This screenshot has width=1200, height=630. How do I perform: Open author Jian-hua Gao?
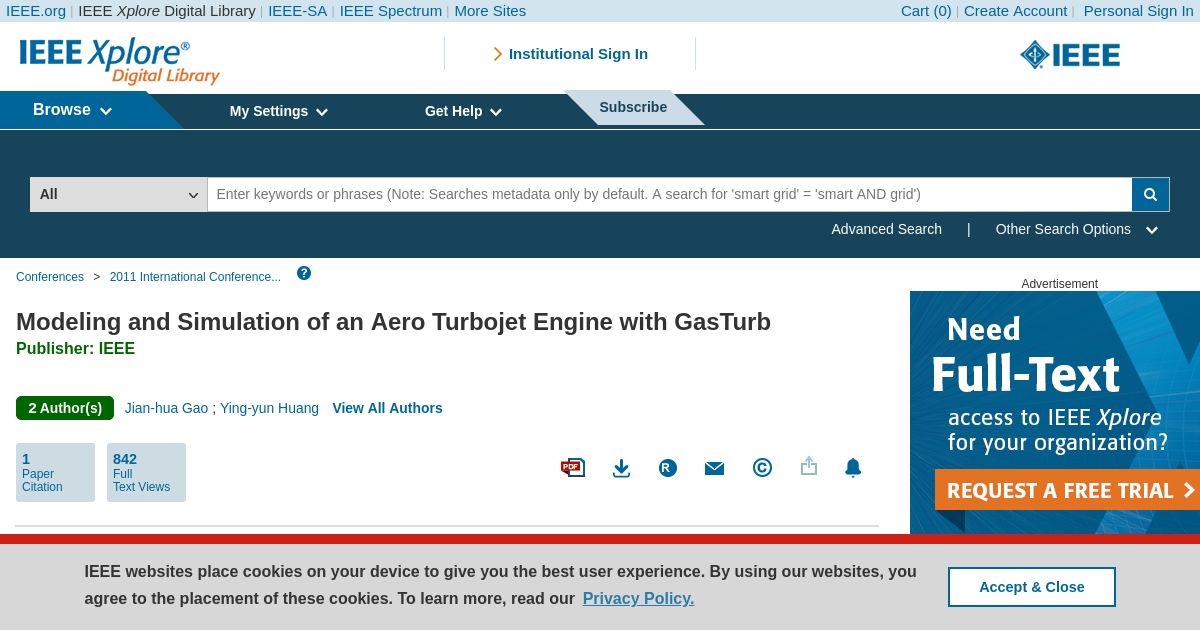point(166,408)
